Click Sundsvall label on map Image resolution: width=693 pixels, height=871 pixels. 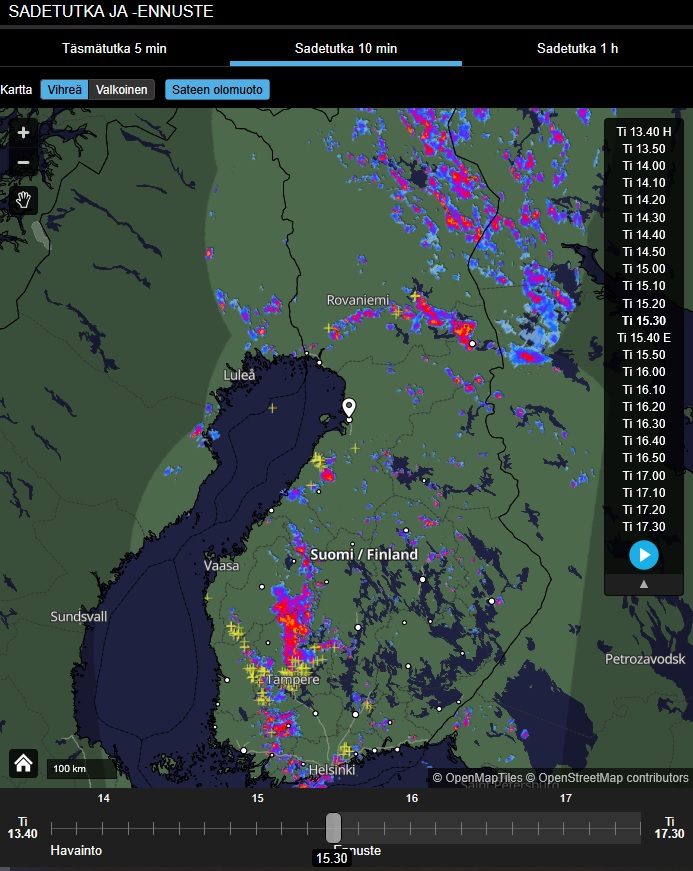[x=79, y=617]
